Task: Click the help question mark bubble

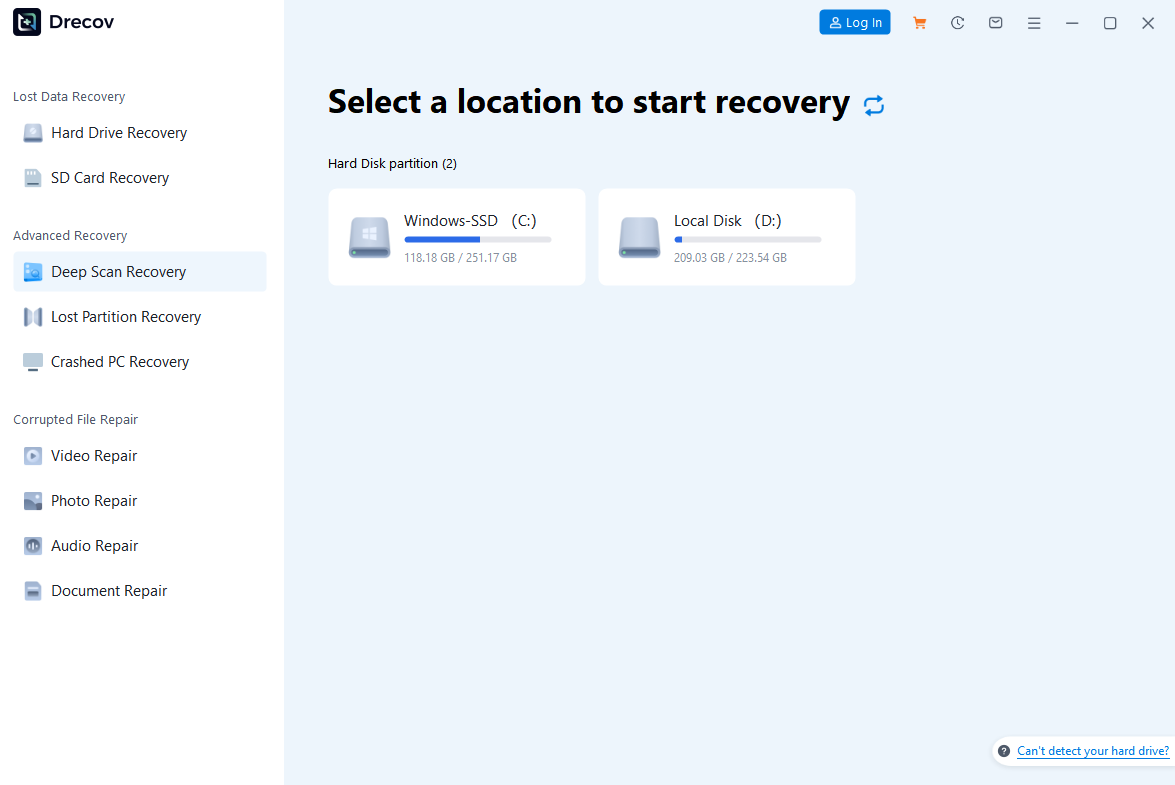Action: click(1003, 751)
